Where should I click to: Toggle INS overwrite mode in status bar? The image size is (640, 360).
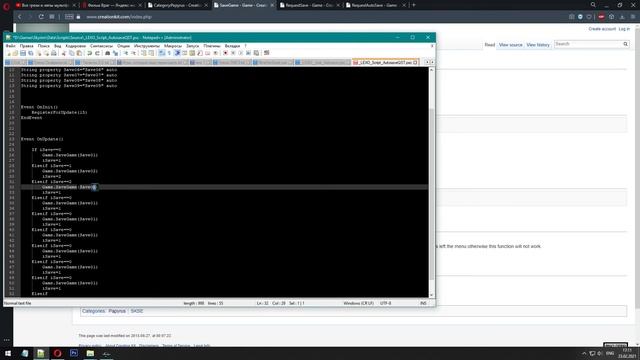423,303
